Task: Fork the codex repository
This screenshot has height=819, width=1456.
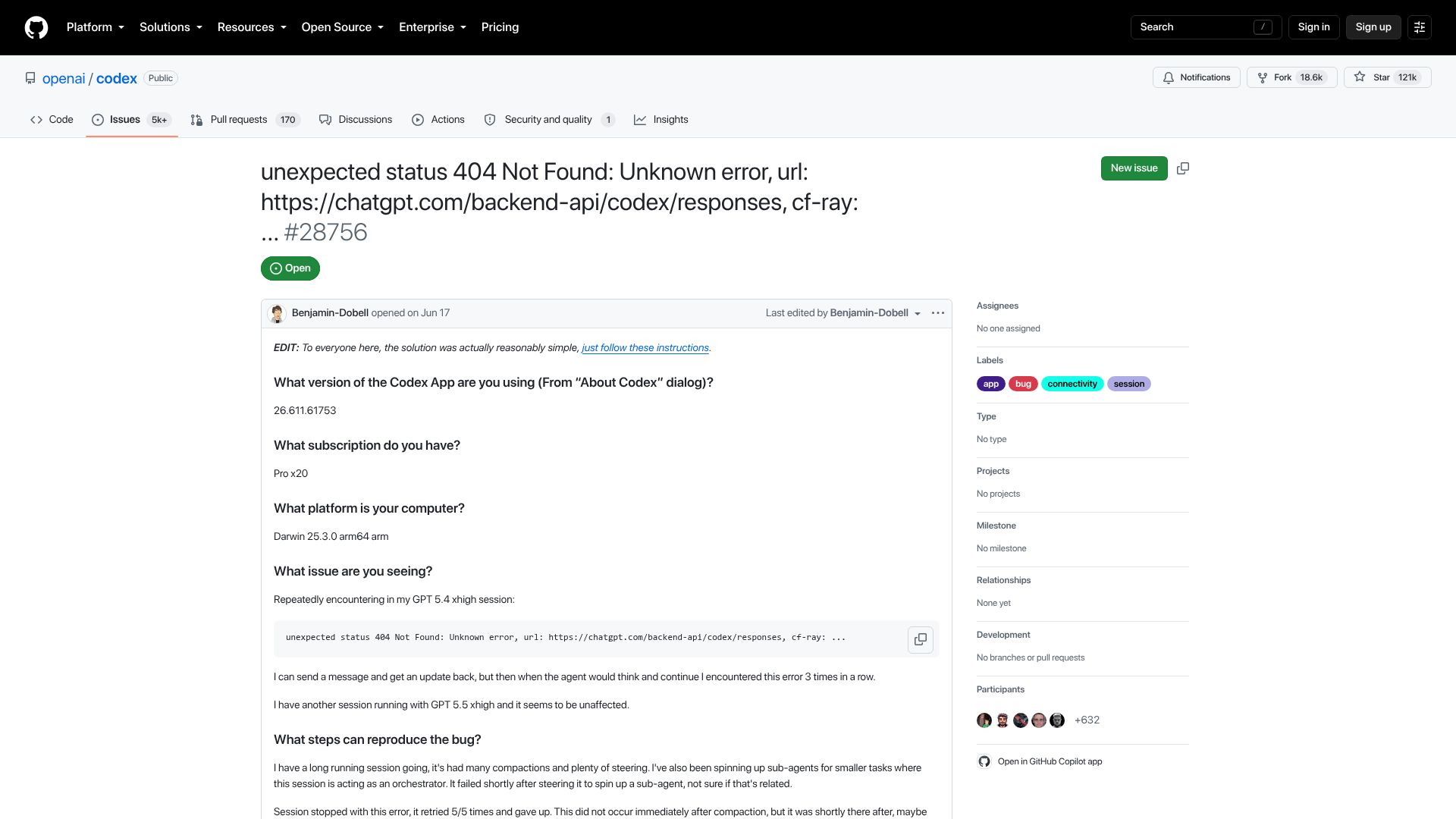Action: [x=1291, y=77]
